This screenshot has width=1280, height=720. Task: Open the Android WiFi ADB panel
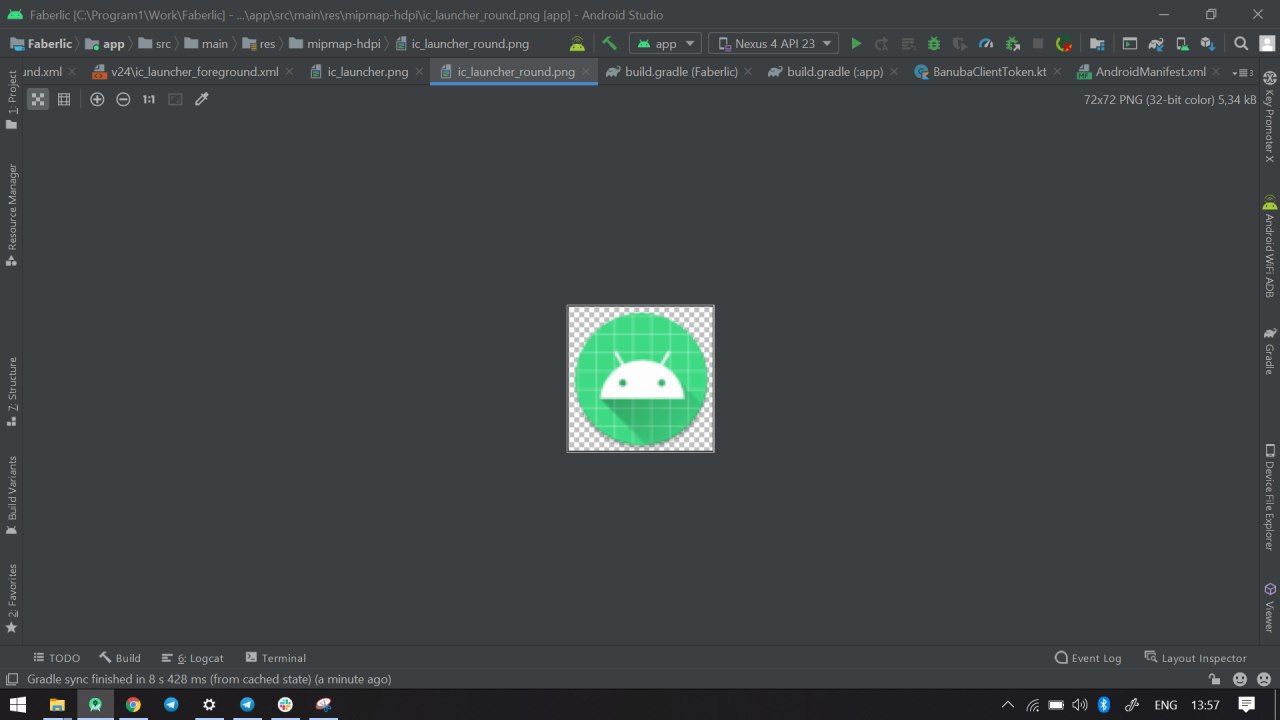click(1269, 247)
